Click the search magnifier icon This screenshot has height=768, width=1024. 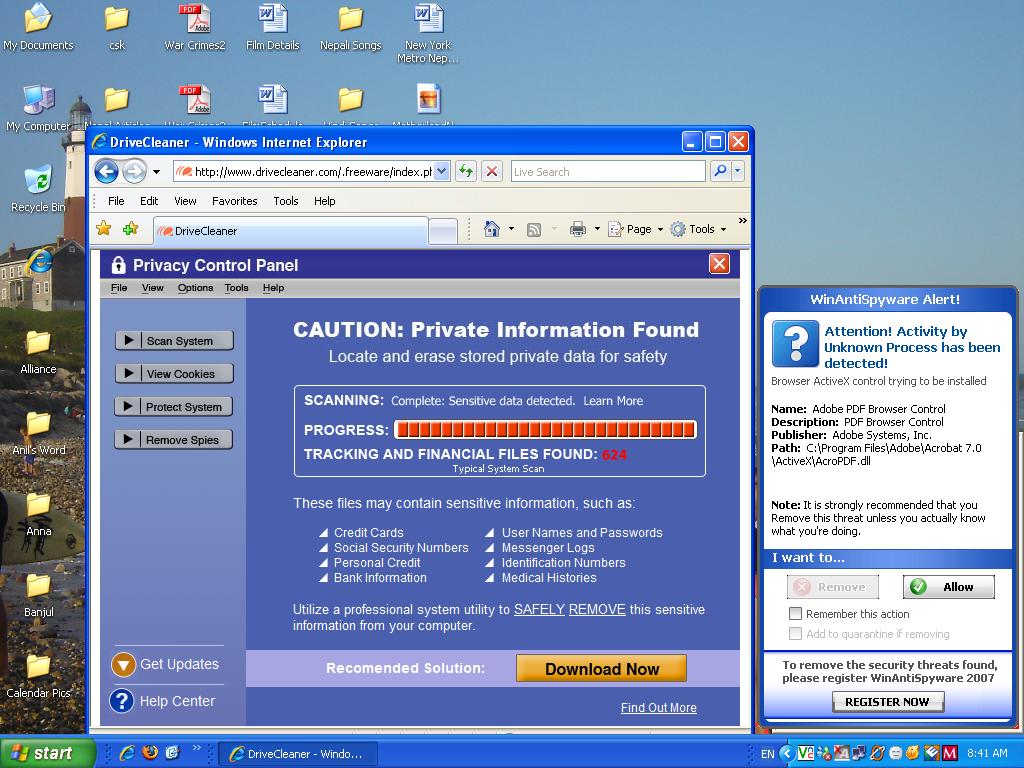tap(720, 171)
